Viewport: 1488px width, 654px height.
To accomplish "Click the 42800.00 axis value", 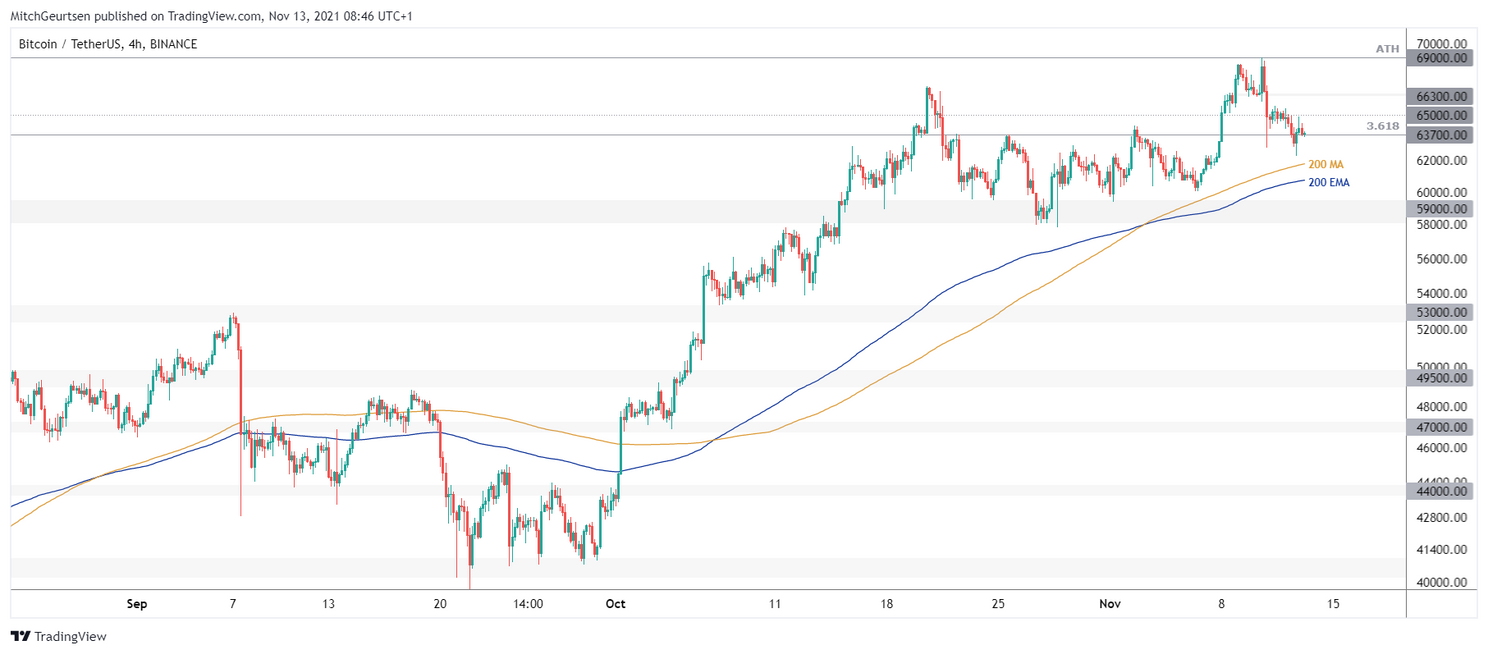I will [x=1442, y=518].
